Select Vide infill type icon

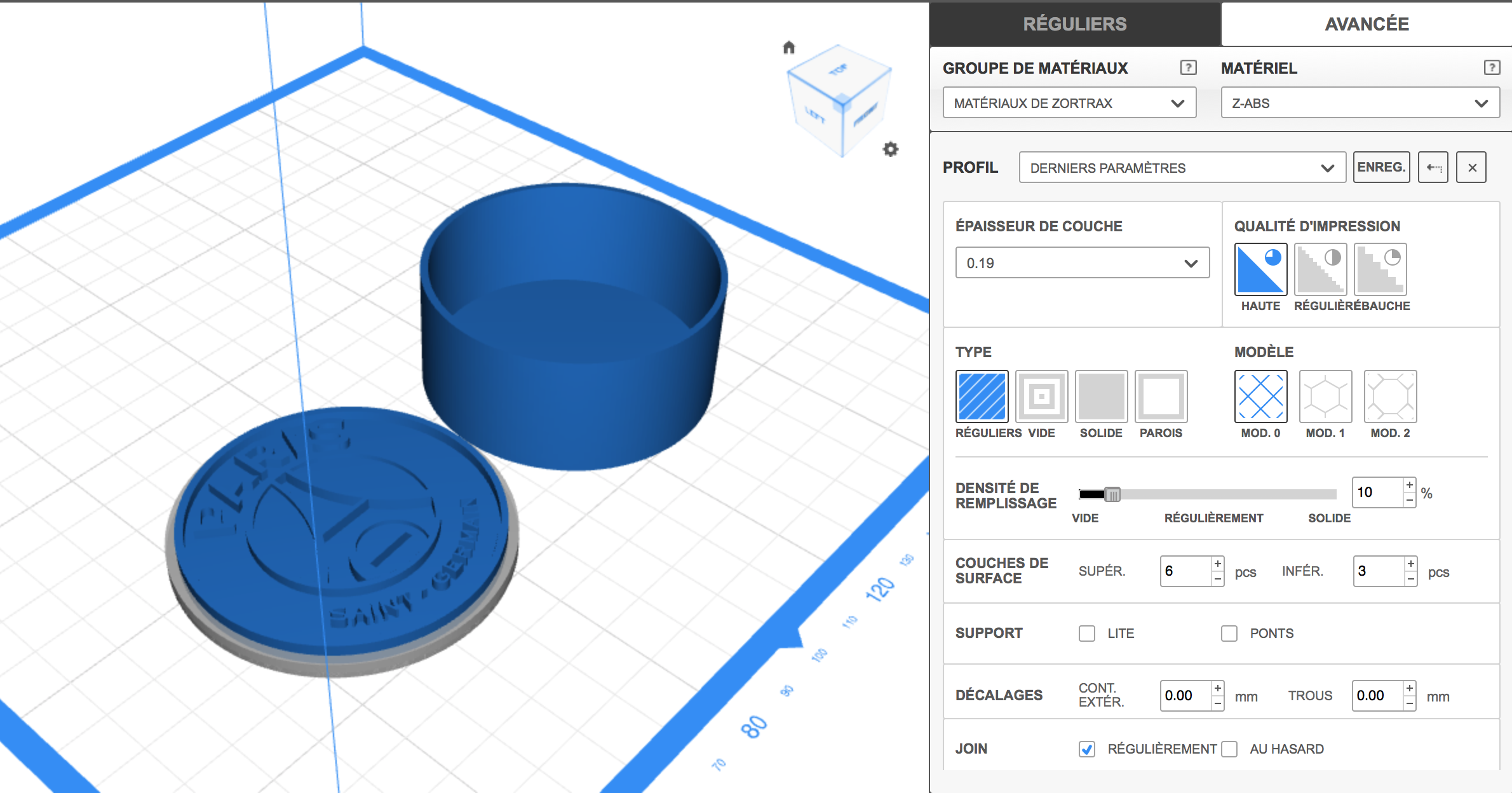[1042, 396]
